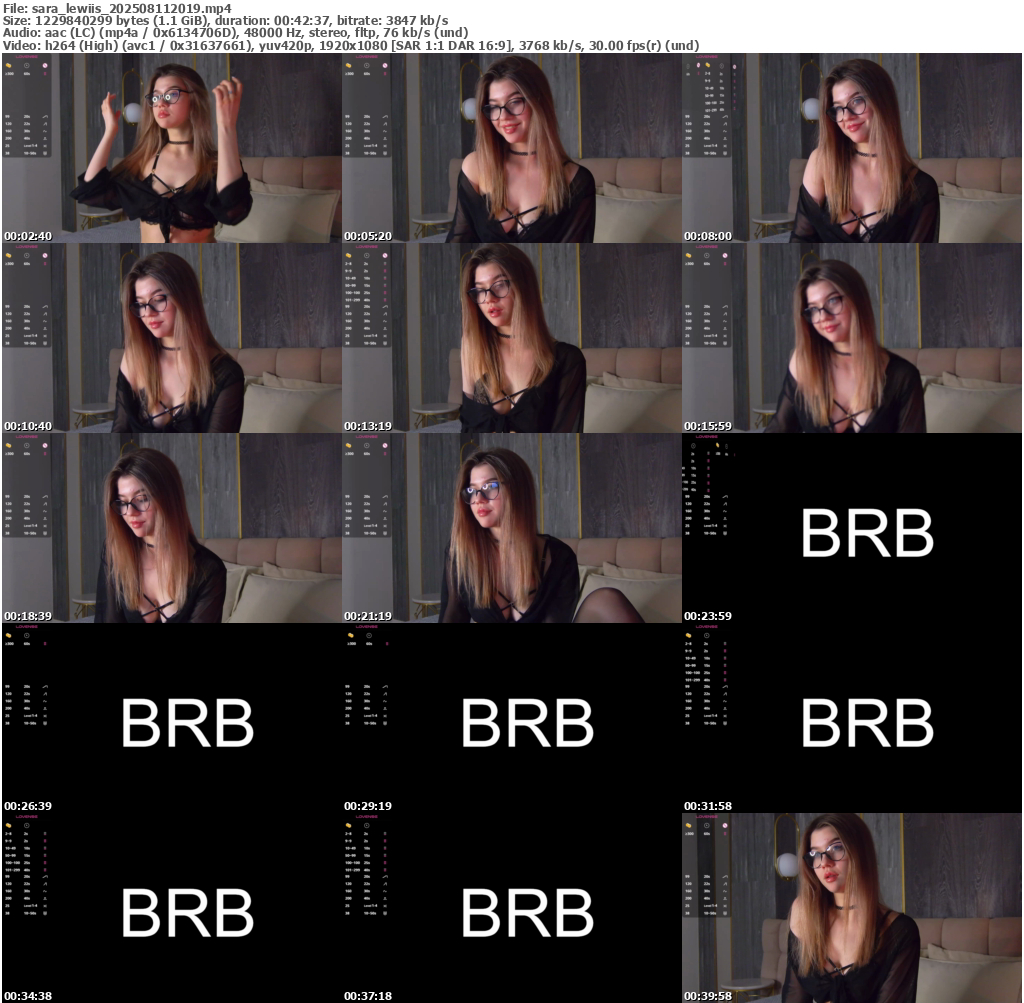Click the audio sample rate 48000 Hz
The image size is (1024, 1003).
pos(276,33)
